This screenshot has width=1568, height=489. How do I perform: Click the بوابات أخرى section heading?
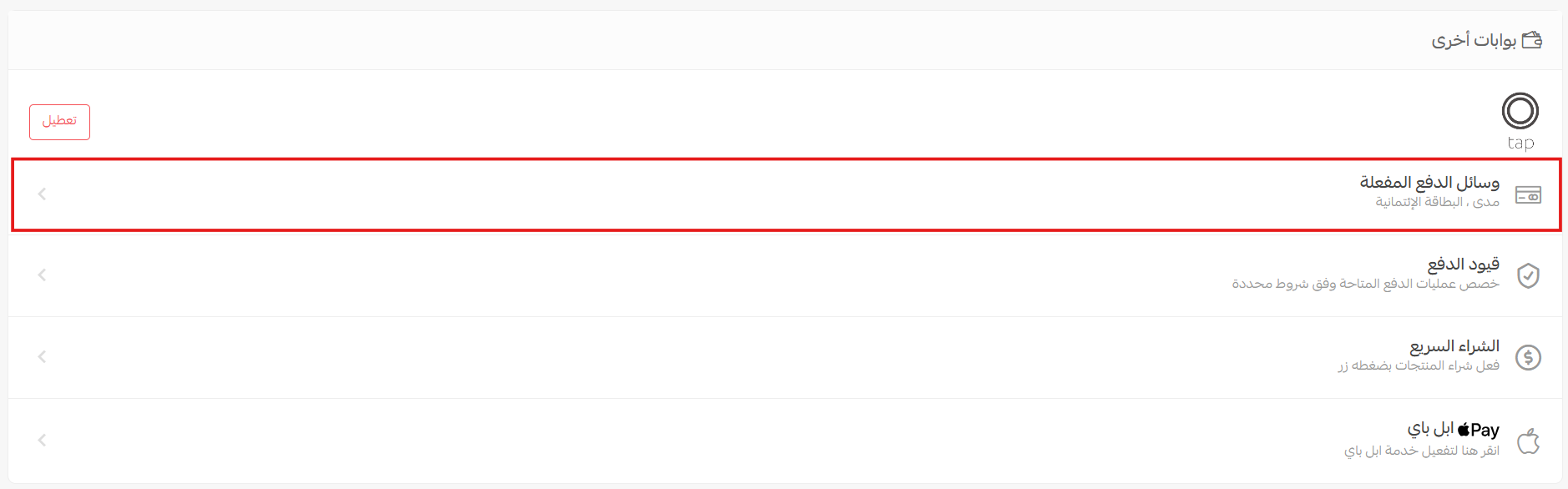point(1474,40)
